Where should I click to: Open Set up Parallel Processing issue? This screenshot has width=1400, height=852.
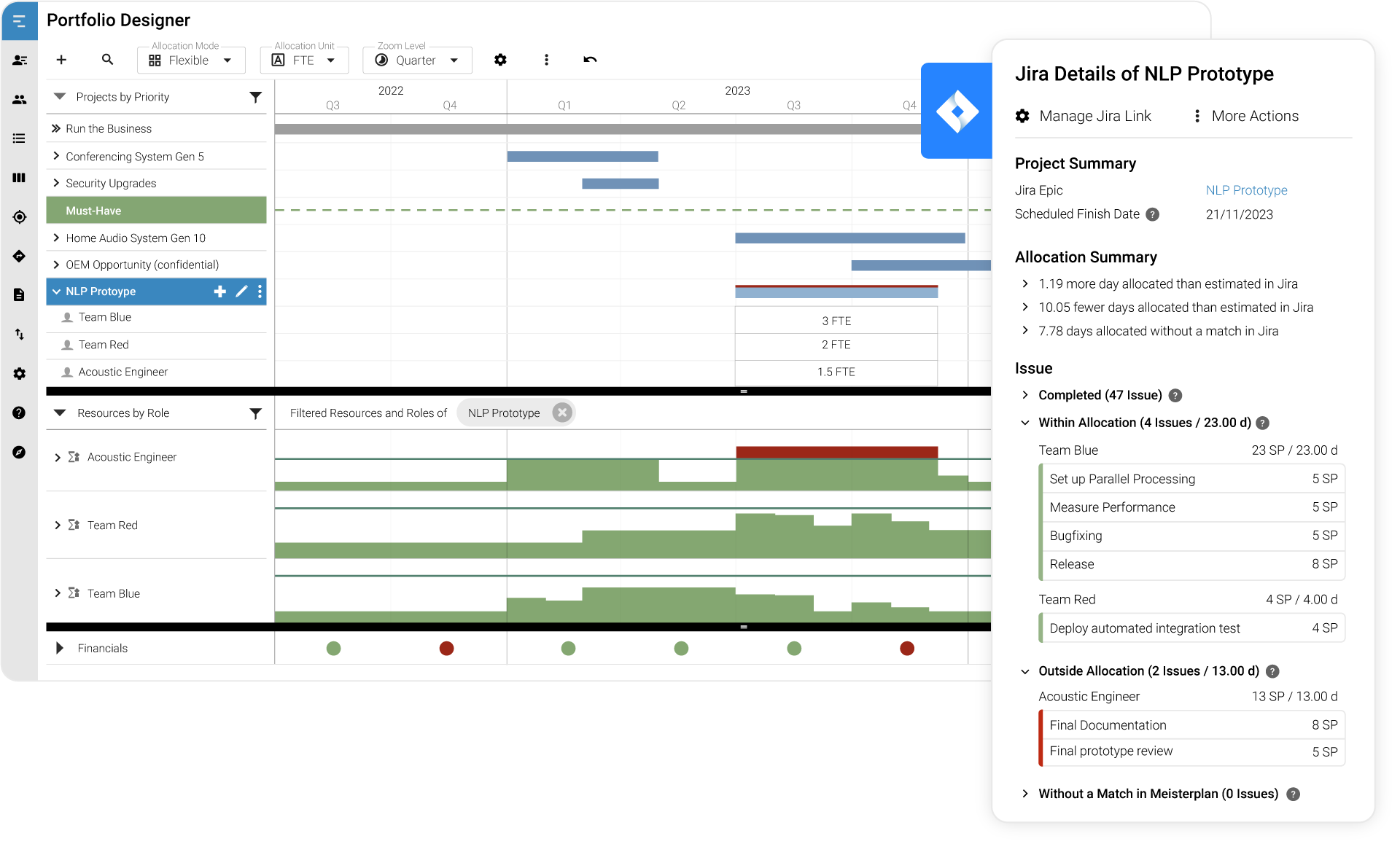[x=1193, y=479]
